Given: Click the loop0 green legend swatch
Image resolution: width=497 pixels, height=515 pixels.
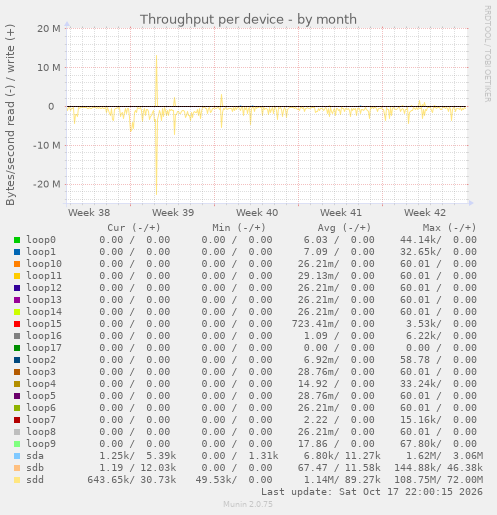Looking at the screenshot, I should tap(17, 240).
